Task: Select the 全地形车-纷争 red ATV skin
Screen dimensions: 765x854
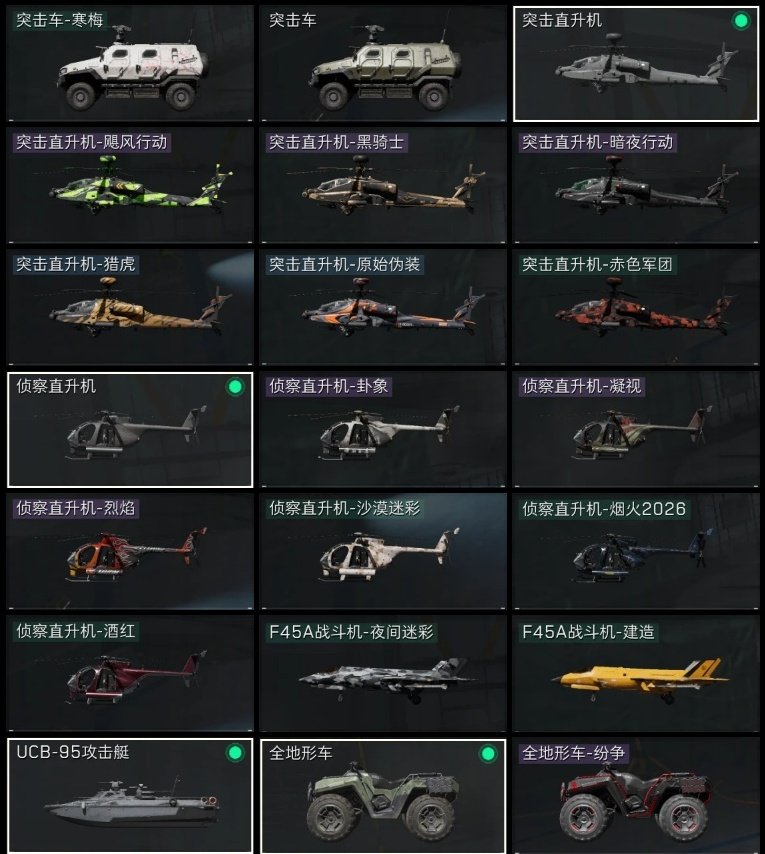Action: [x=636, y=796]
